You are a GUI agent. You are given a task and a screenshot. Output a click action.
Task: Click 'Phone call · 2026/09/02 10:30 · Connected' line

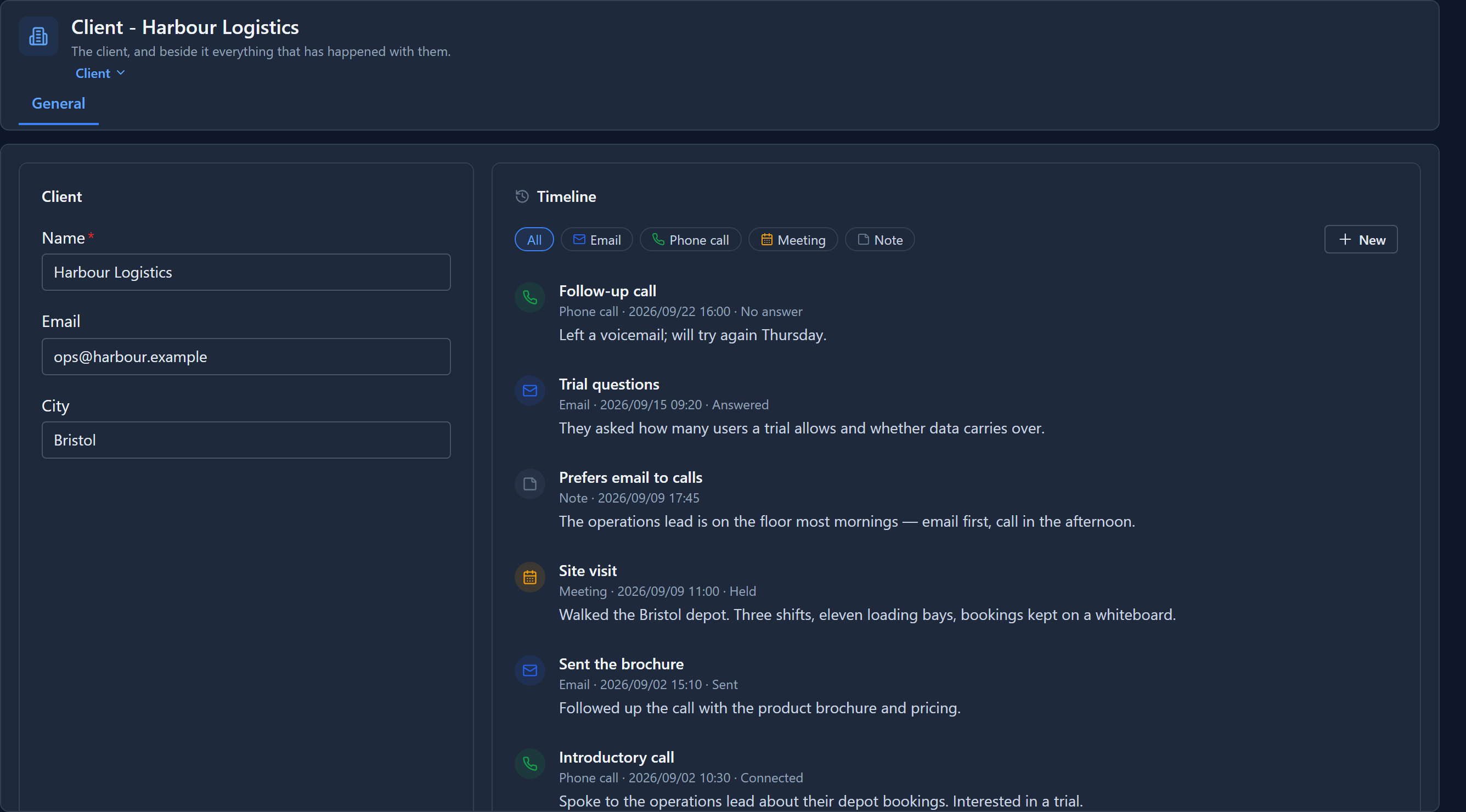click(681, 779)
